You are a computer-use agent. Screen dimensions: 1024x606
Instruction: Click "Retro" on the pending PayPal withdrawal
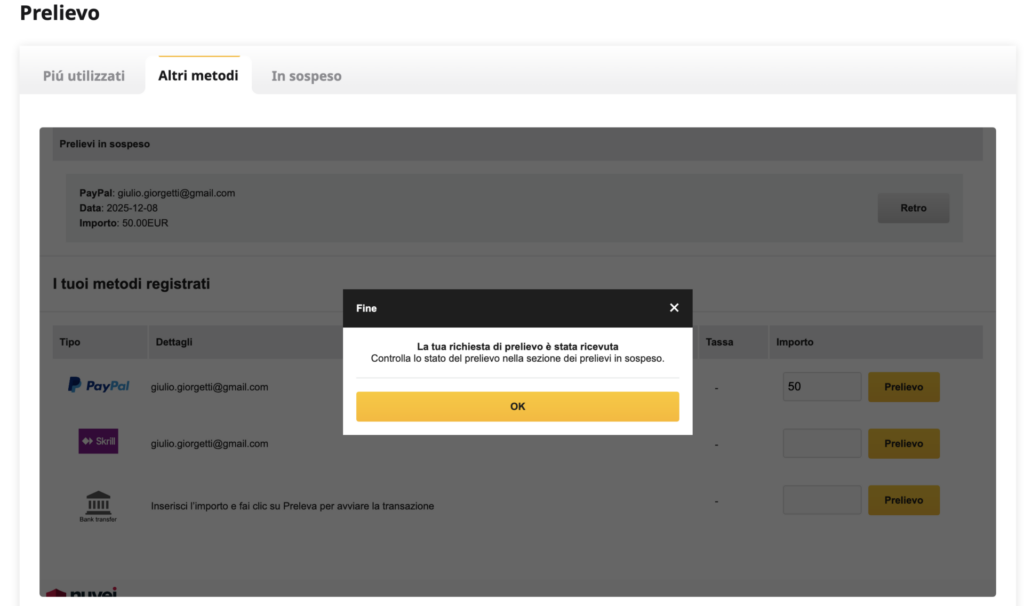tap(912, 207)
